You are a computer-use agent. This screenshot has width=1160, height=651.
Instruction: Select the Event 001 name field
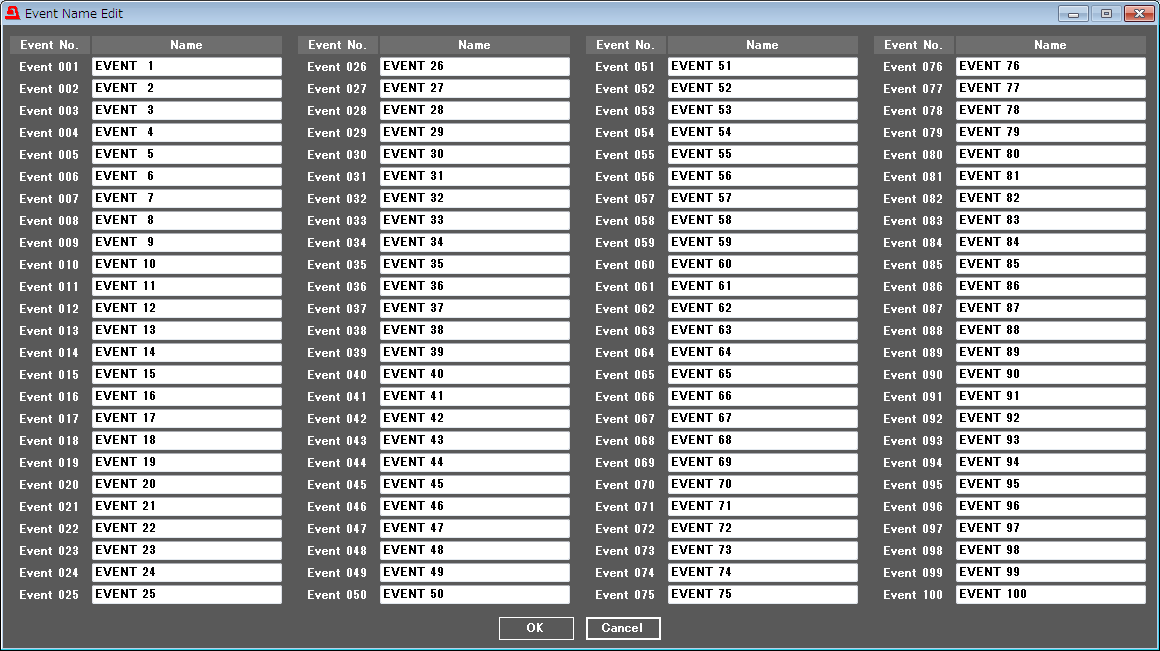[x=187, y=67]
